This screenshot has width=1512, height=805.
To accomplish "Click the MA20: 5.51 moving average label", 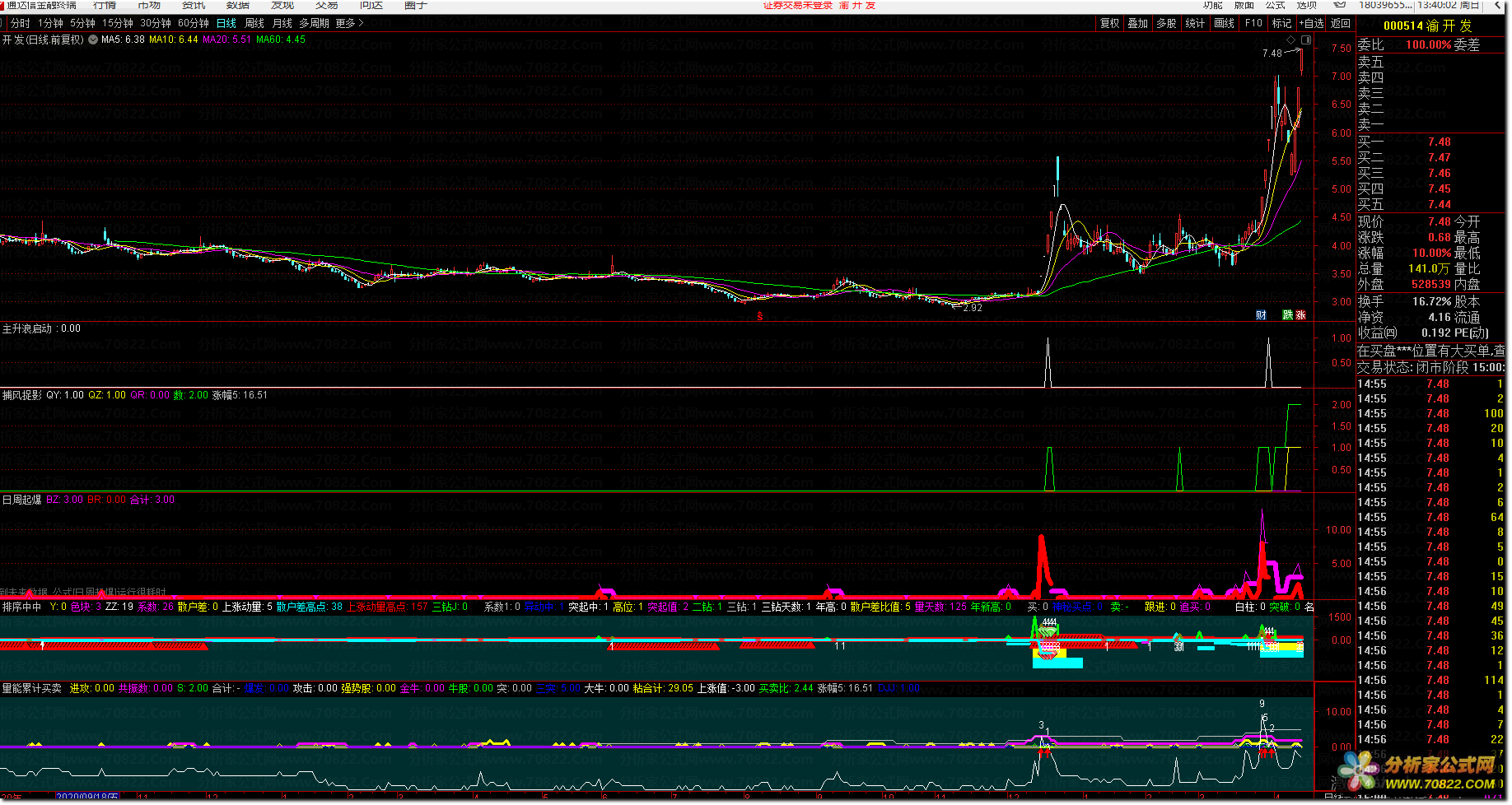I will 226,40.
